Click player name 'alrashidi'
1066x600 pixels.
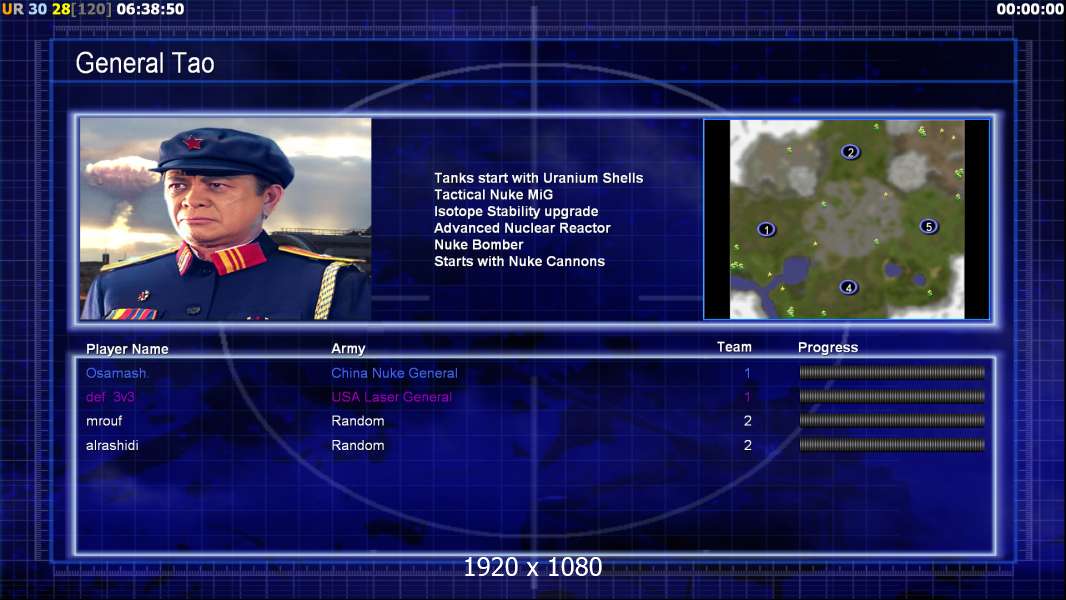pos(112,446)
